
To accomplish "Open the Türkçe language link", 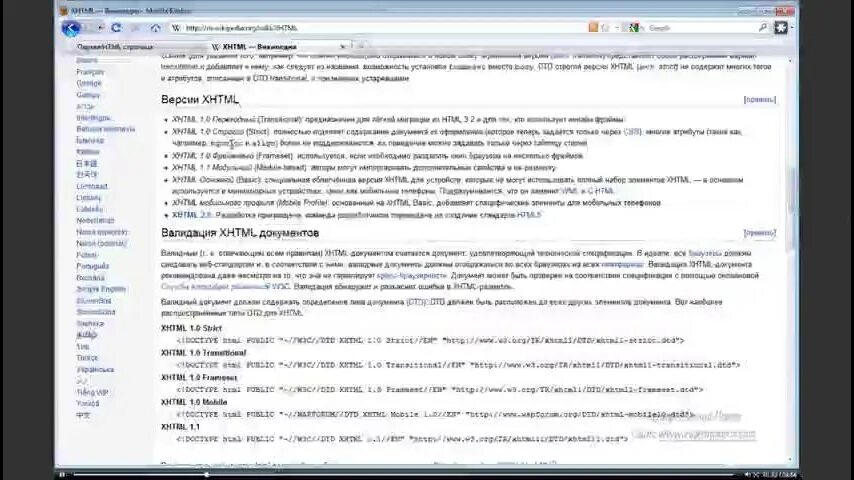I will [87, 358].
